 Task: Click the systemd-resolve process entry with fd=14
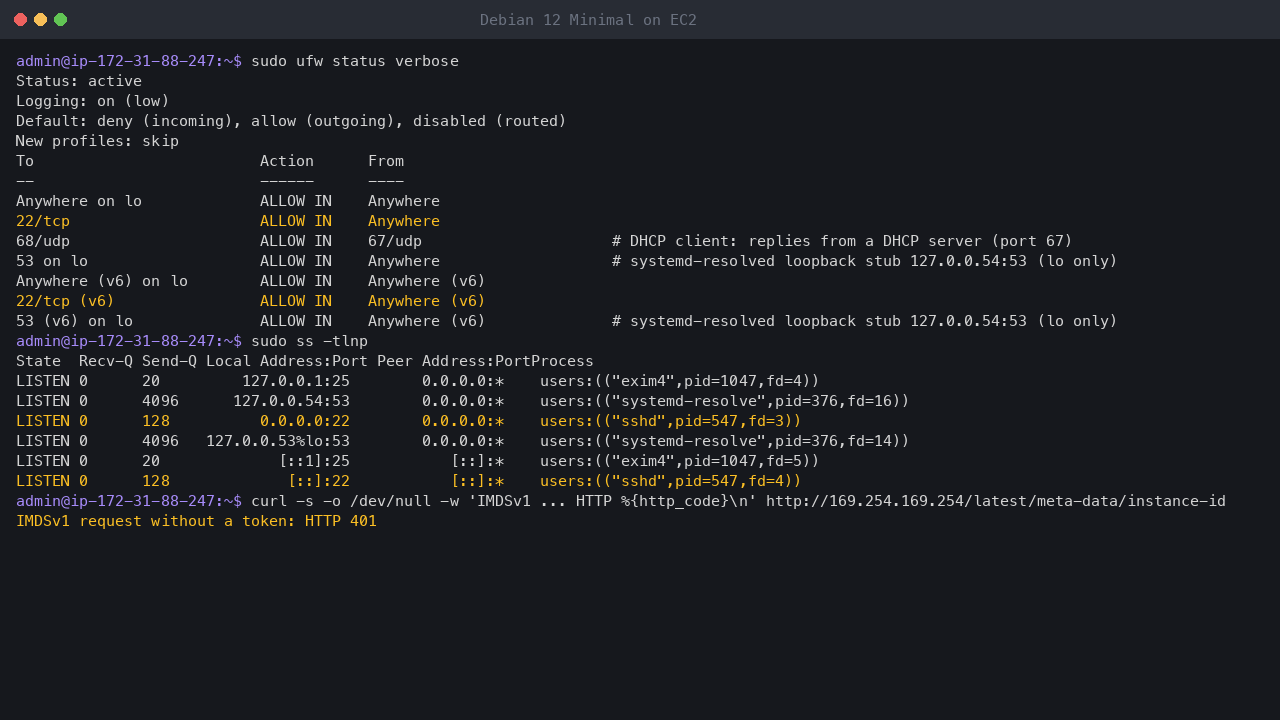click(725, 441)
